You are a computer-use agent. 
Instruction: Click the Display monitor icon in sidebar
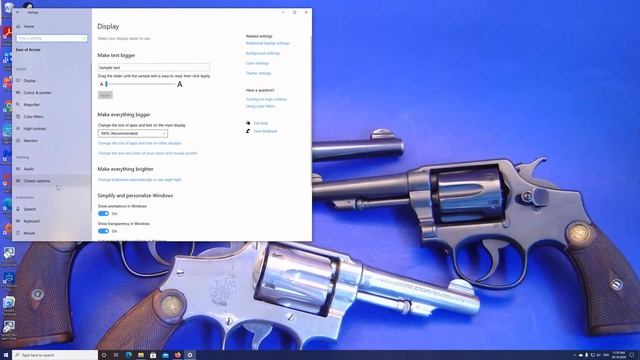click(18, 81)
